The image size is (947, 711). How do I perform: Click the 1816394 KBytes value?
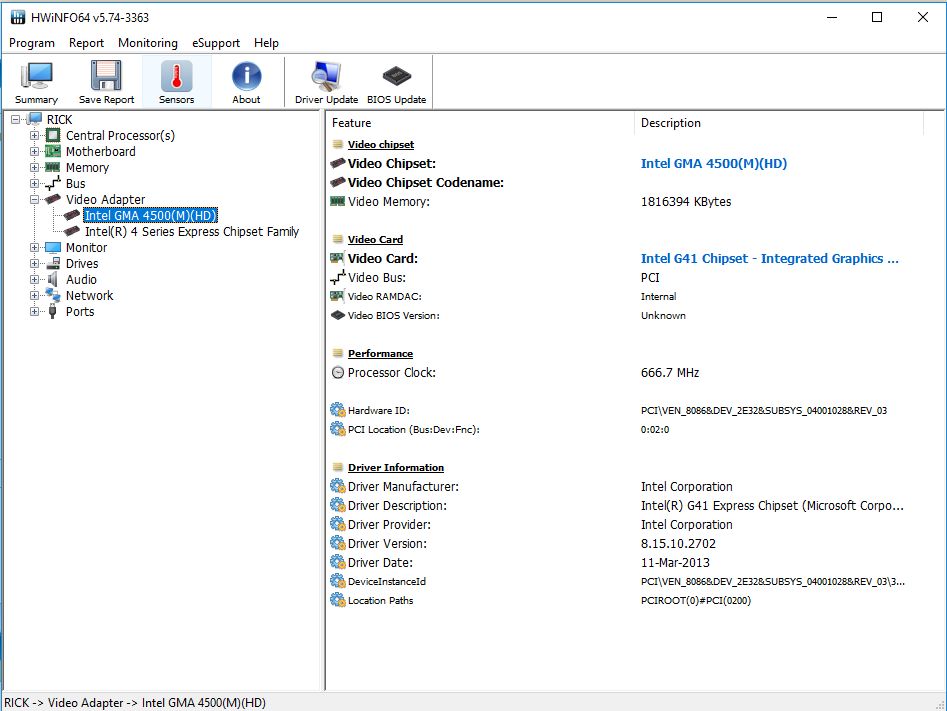[x=686, y=202]
